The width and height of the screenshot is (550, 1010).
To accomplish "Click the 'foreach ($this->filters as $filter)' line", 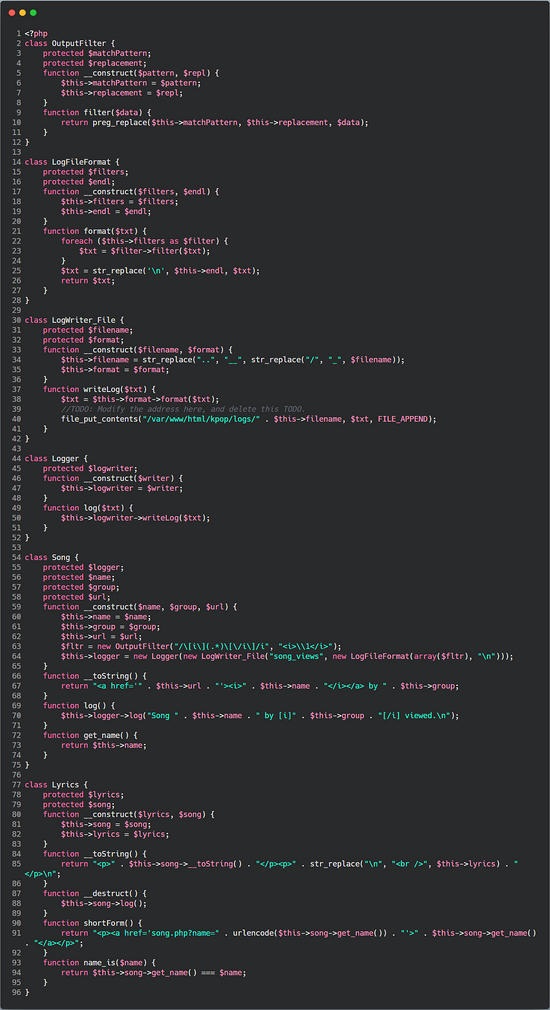I will point(145,241).
